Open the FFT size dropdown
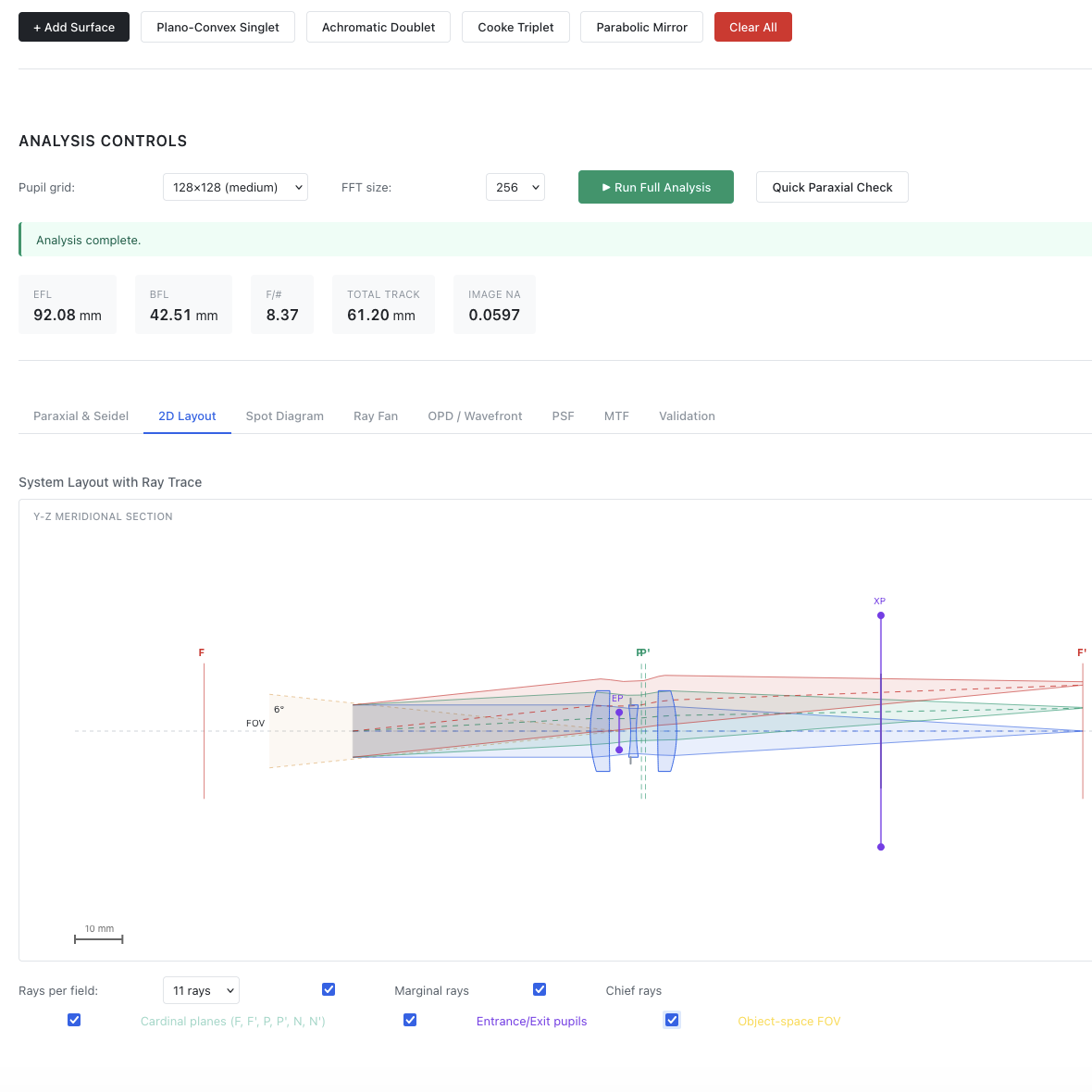Screen dimensions: 1092x1092 coord(515,187)
